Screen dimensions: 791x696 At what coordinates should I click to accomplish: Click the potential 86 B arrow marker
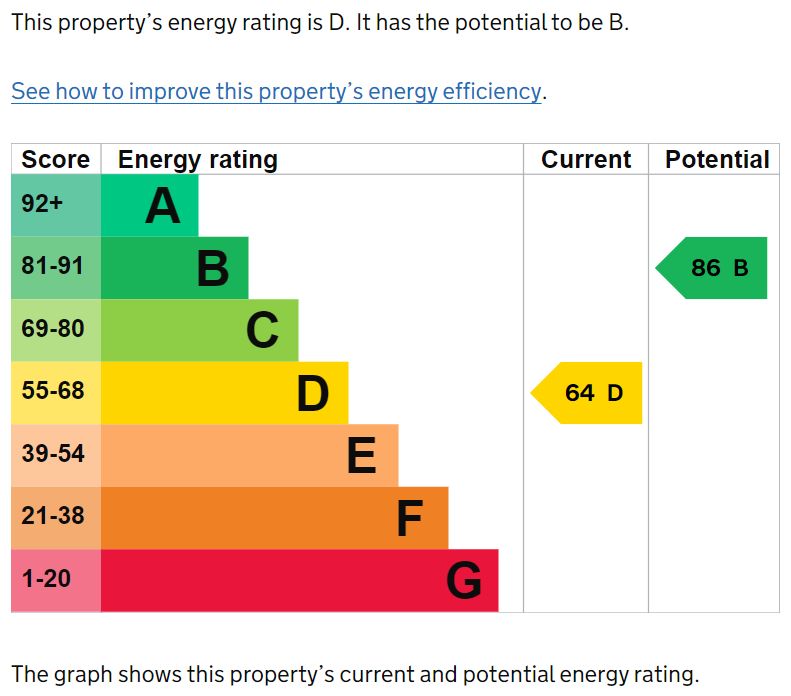pyautogui.click(x=713, y=268)
